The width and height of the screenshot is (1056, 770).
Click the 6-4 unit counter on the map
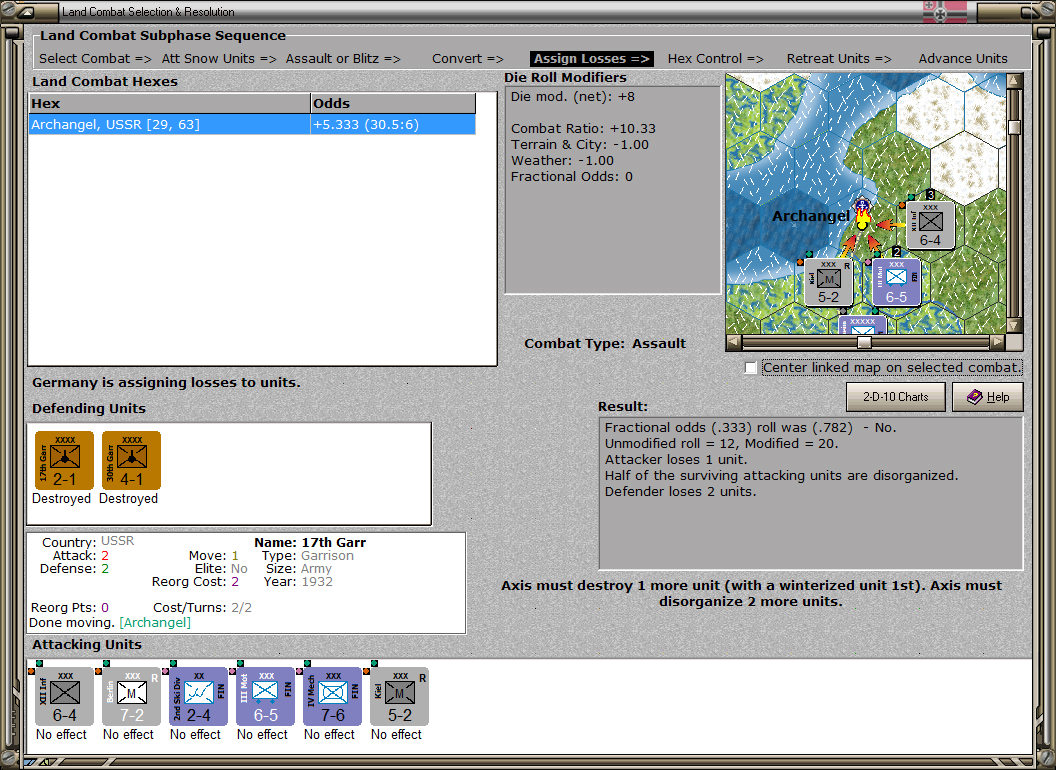(929, 224)
